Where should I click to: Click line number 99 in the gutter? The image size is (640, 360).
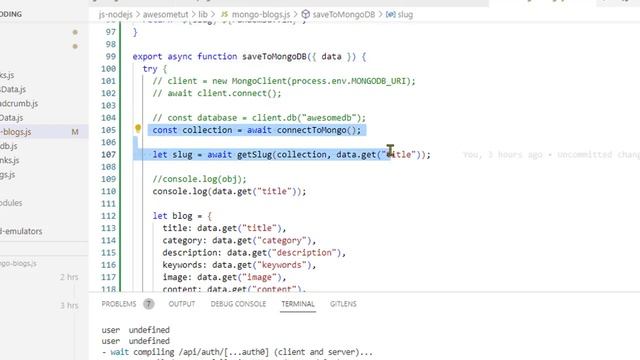click(x=111, y=57)
